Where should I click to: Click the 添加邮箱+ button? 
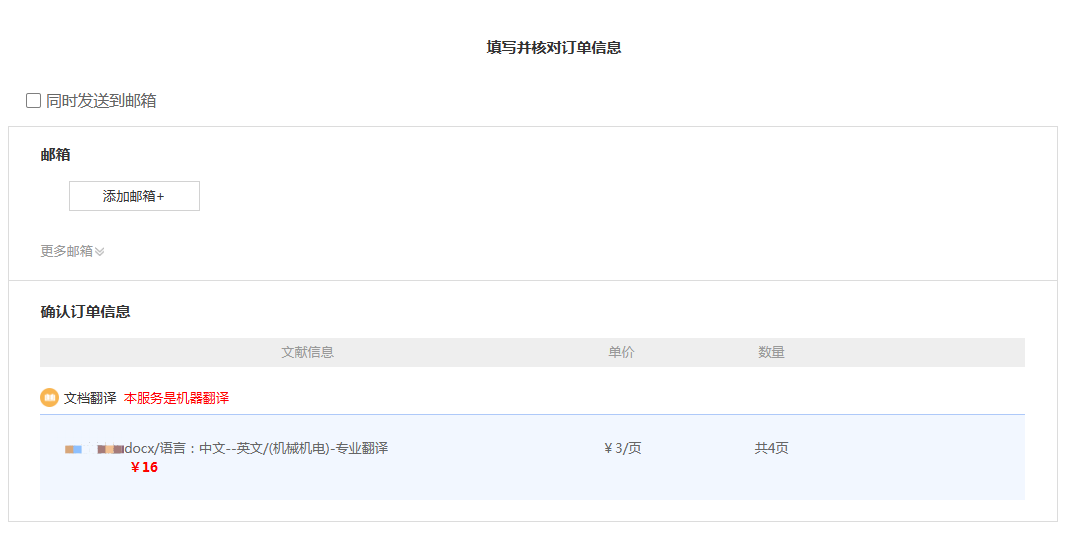pyautogui.click(x=134, y=196)
